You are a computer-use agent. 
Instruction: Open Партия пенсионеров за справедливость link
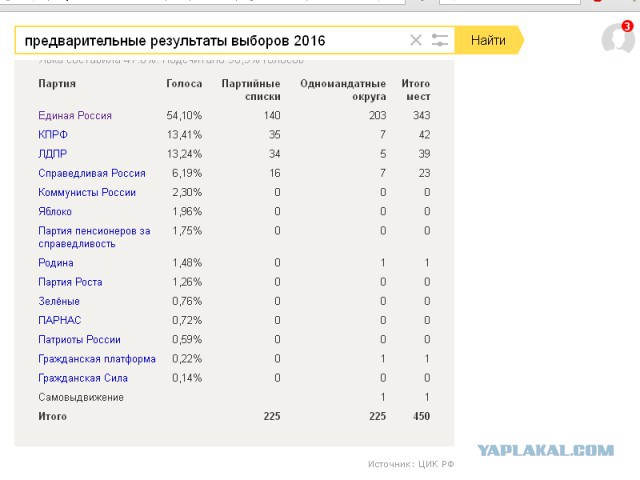(94, 237)
